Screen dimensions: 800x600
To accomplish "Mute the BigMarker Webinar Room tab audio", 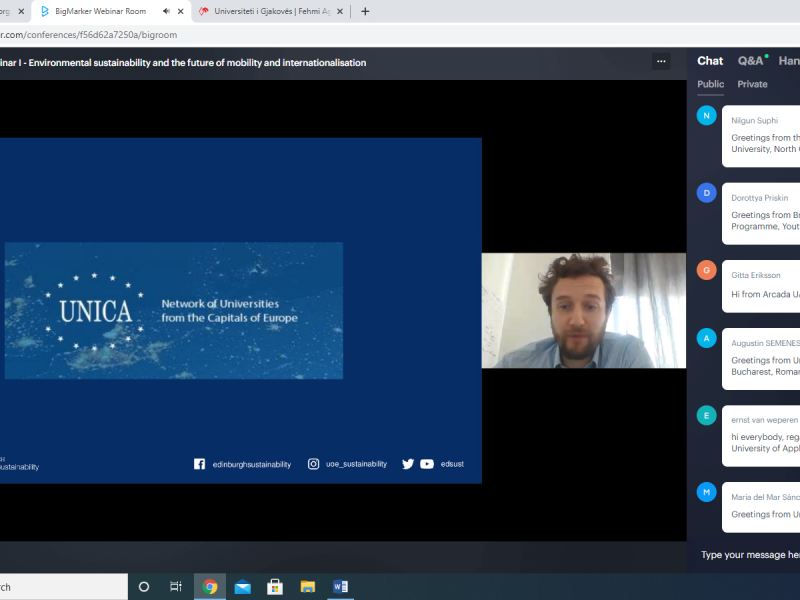I will pyautogui.click(x=166, y=11).
